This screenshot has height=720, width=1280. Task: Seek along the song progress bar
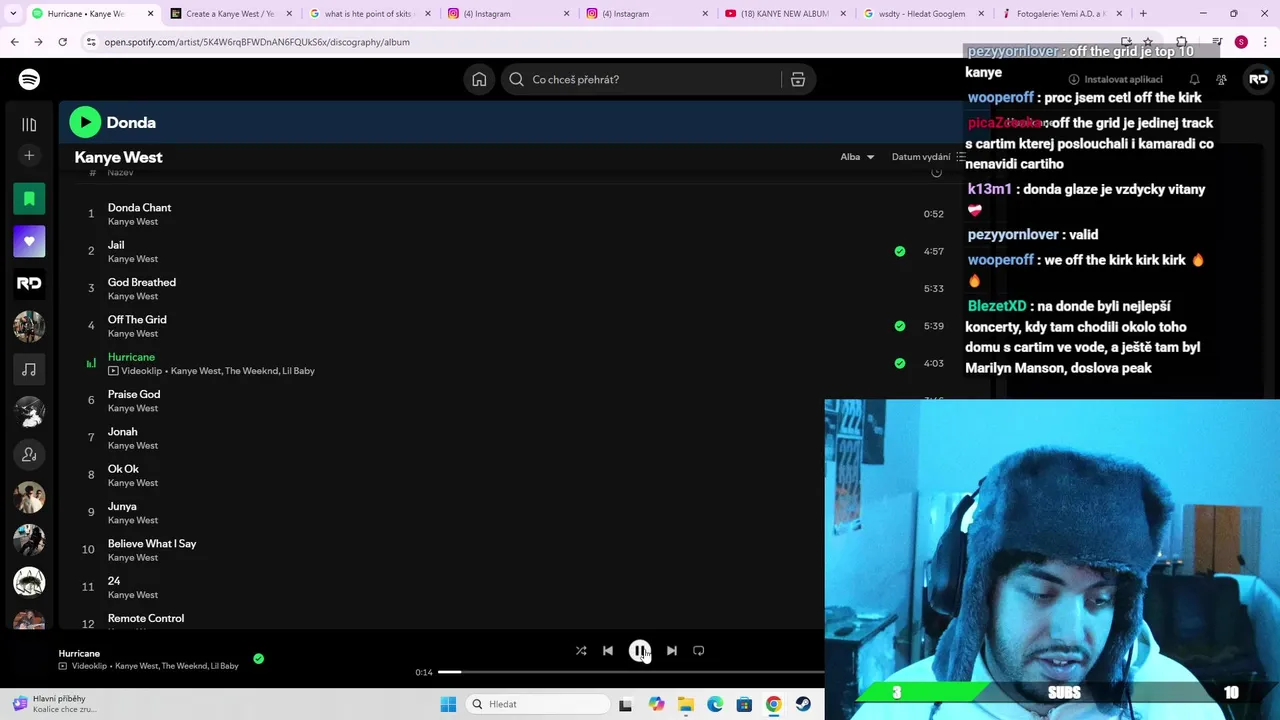pyautogui.click(x=630, y=672)
